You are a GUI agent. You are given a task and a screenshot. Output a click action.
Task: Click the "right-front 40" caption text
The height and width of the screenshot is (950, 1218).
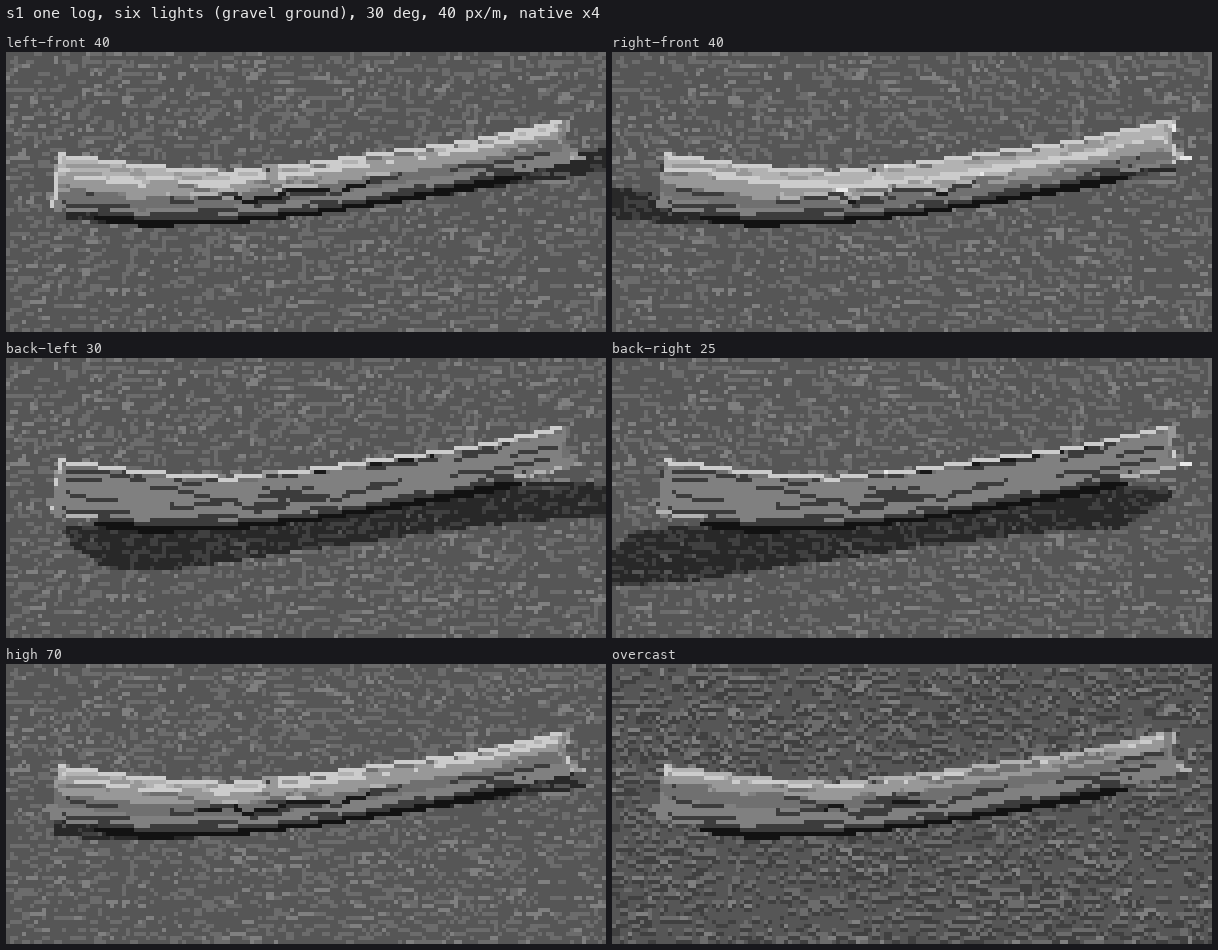tap(668, 42)
